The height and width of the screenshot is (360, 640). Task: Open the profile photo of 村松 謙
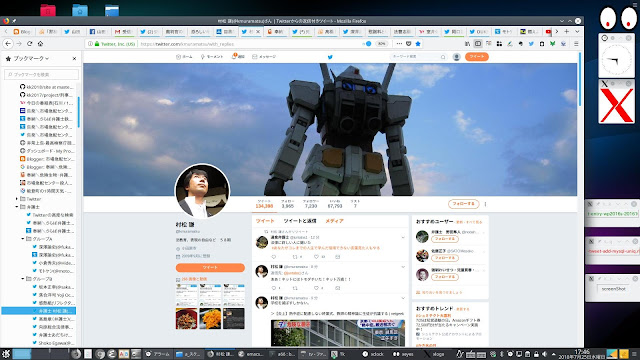coord(202,191)
